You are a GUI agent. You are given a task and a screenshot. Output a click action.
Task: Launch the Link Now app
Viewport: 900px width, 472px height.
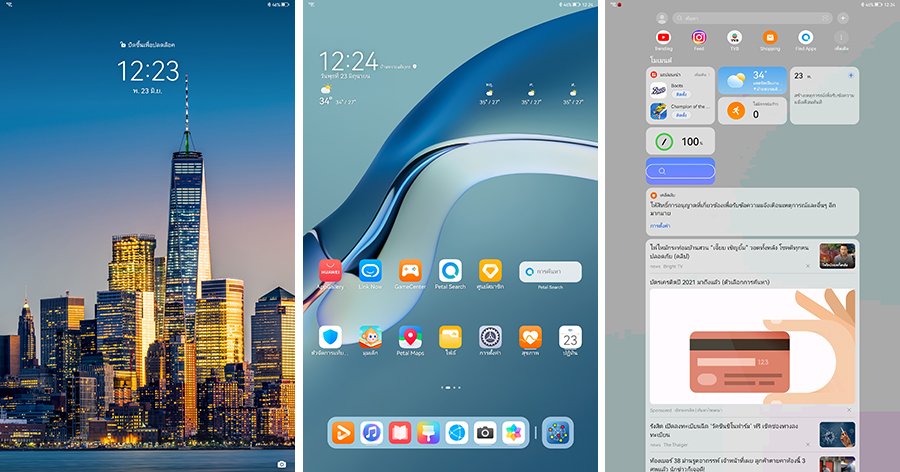pos(370,271)
